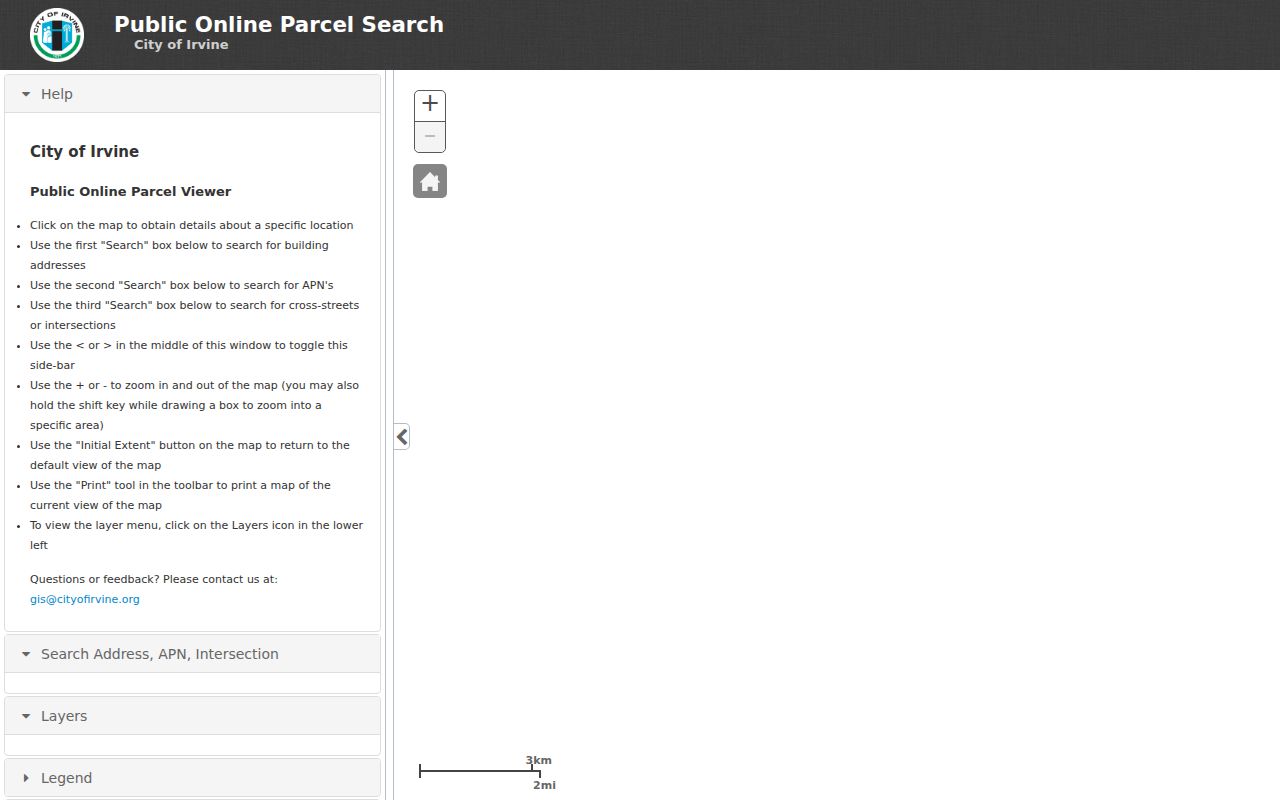1280x800 pixels.
Task: Return map to initial extent home button
Action: (x=430, y=181)
